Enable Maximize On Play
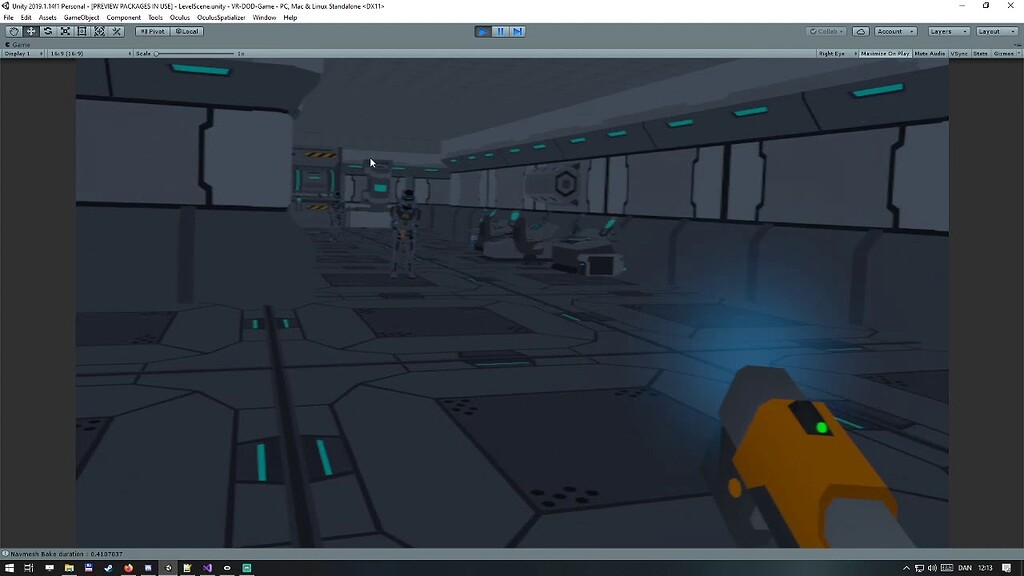Screen dimensions: 1024x576 pos(884,53)
